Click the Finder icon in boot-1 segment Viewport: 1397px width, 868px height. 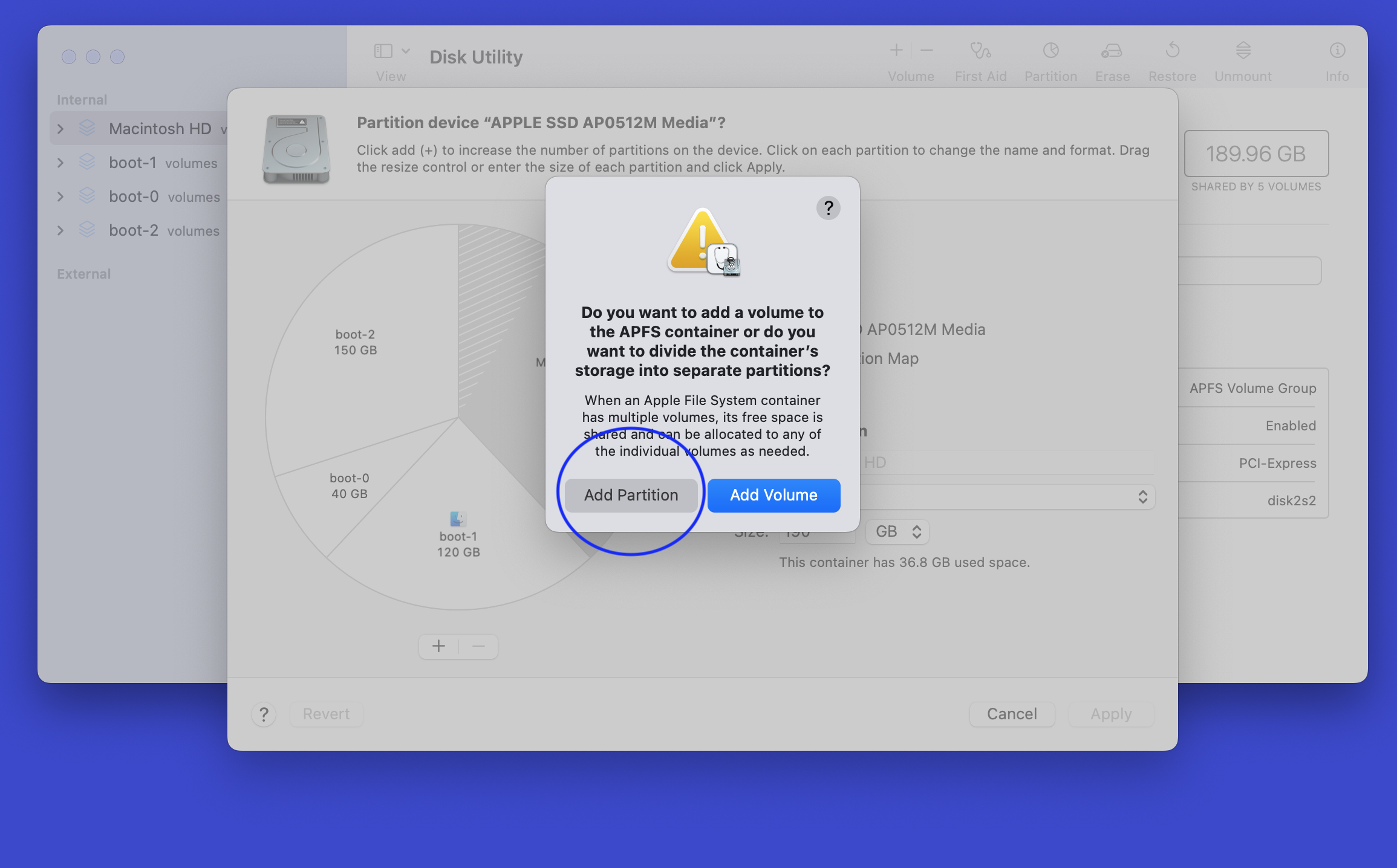pyautogui.click(x=458, y=519)
